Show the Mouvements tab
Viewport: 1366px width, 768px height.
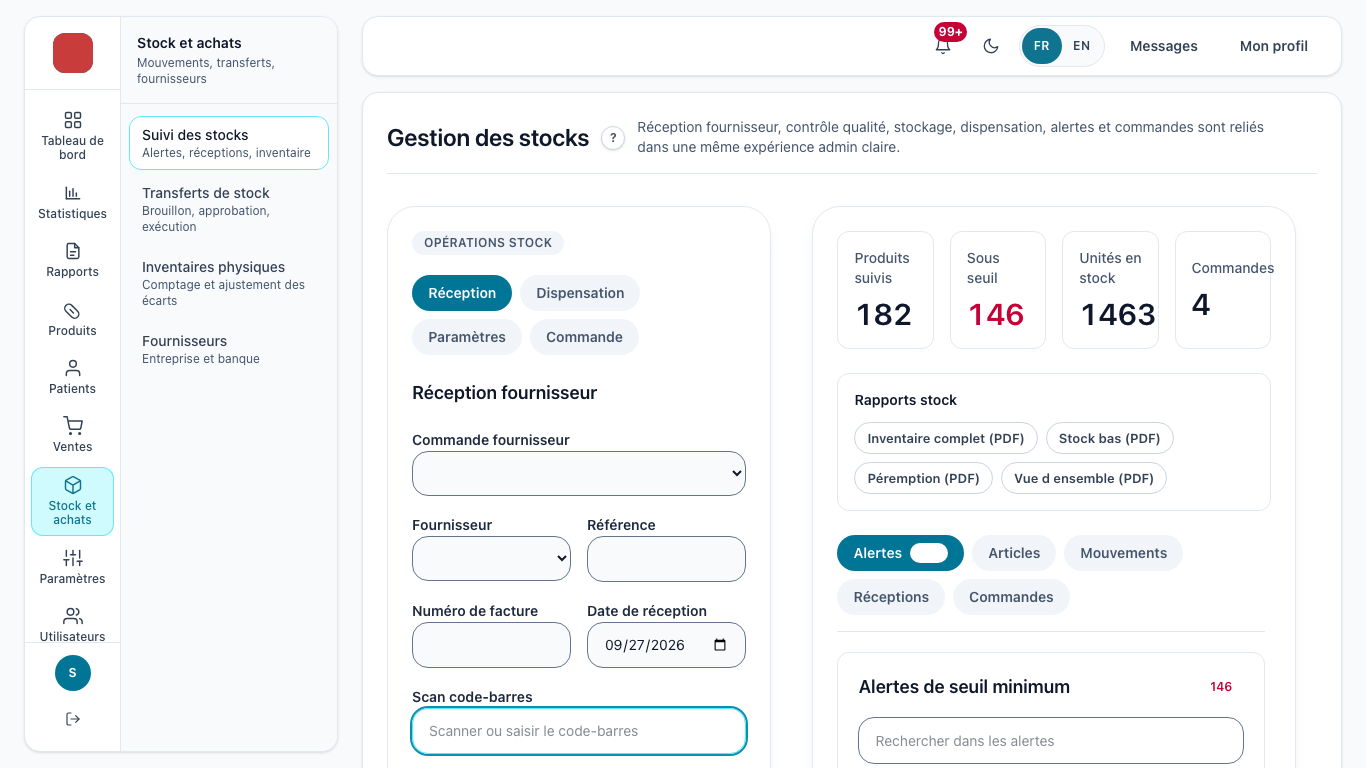point(1123,553)
